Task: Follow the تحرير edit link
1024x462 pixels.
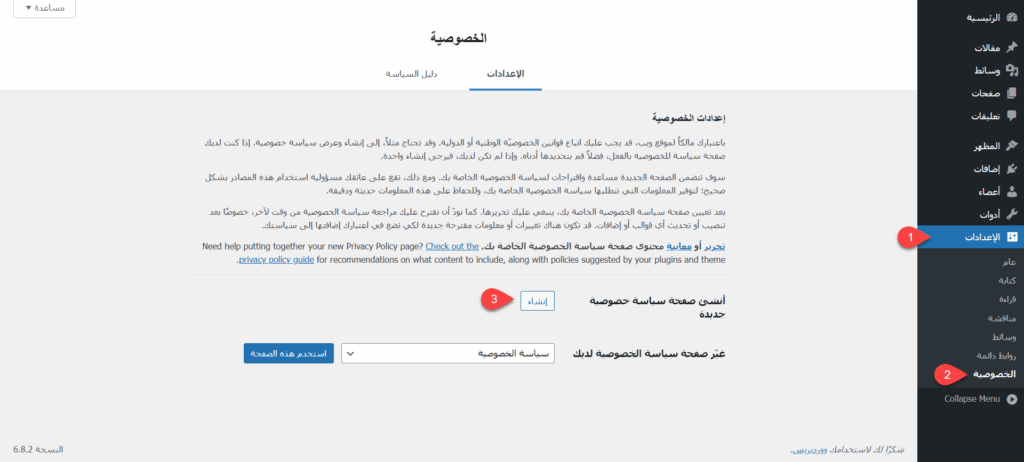Action: pos(716,247)
